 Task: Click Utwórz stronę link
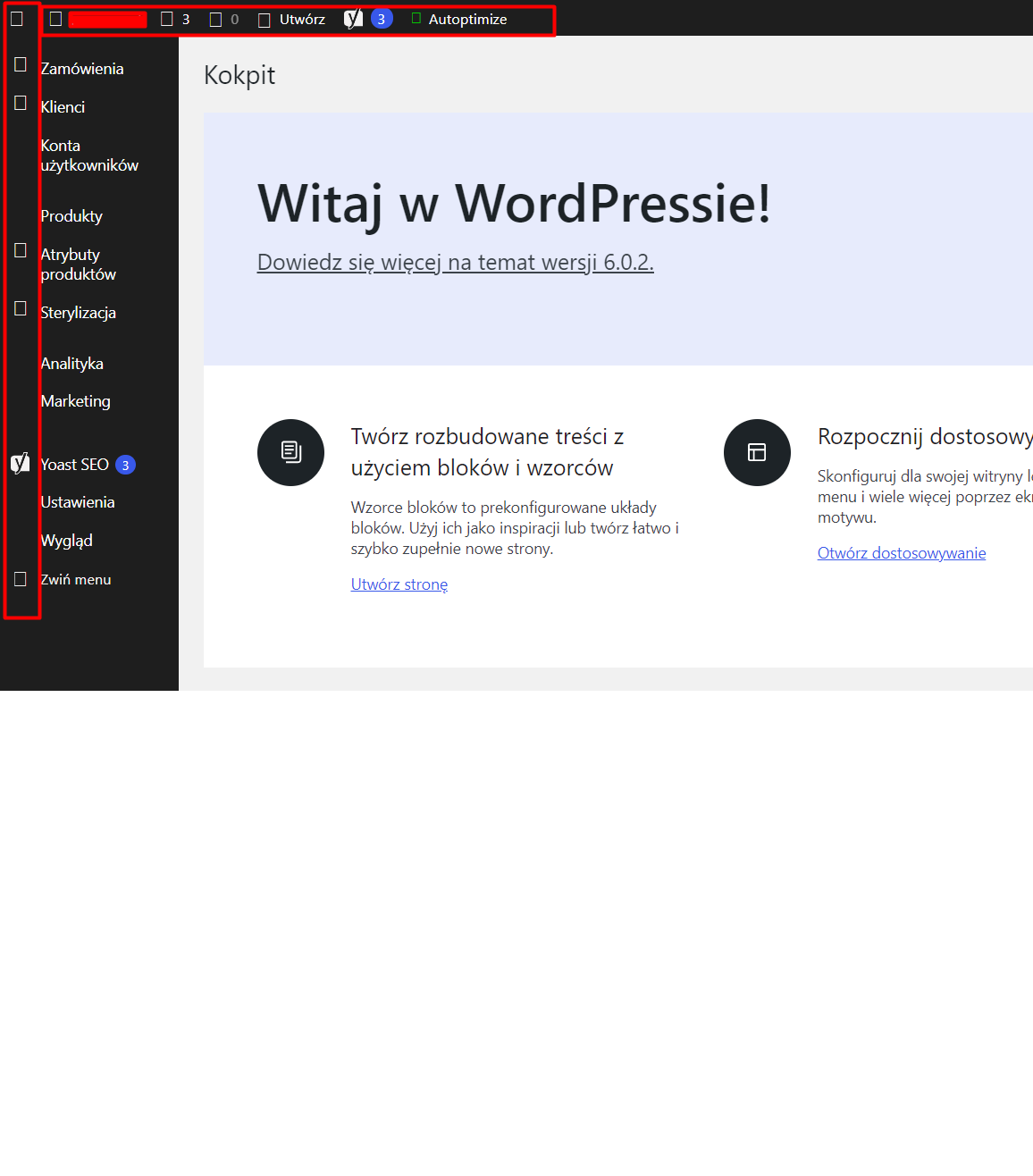tap(399, 584)
